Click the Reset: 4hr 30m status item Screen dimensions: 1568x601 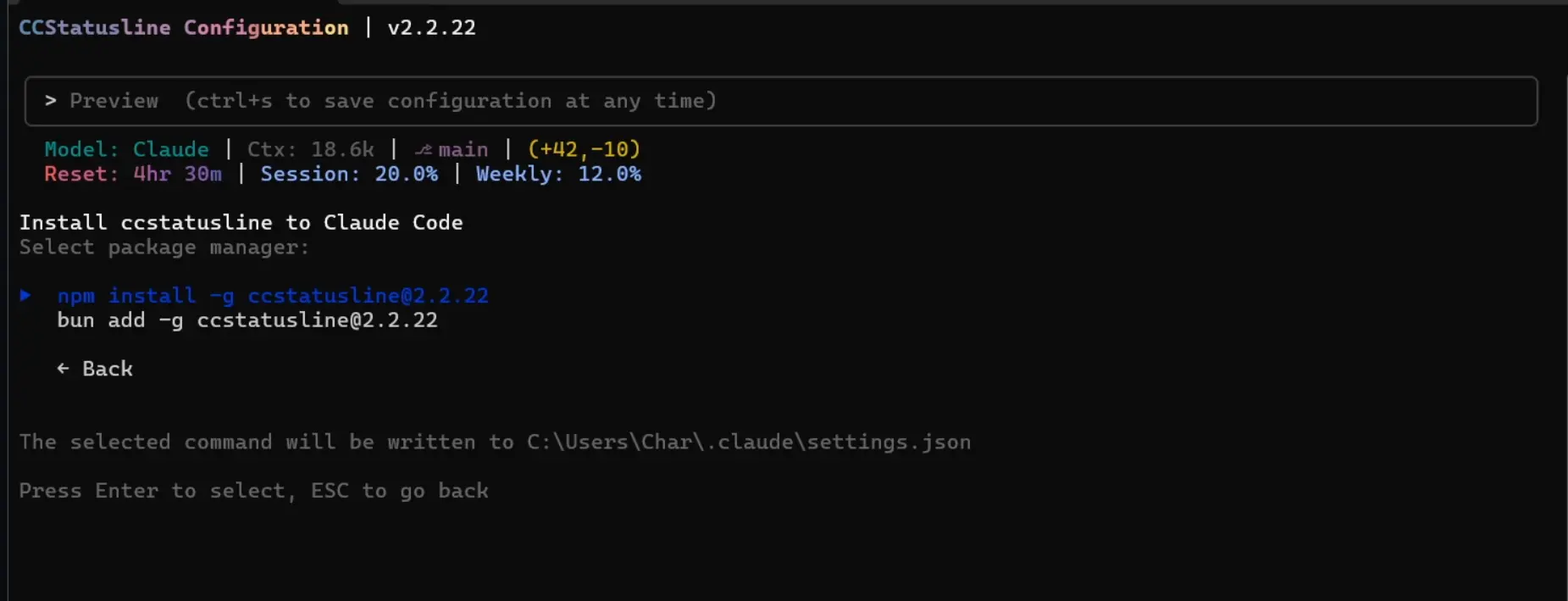point(133,174)
